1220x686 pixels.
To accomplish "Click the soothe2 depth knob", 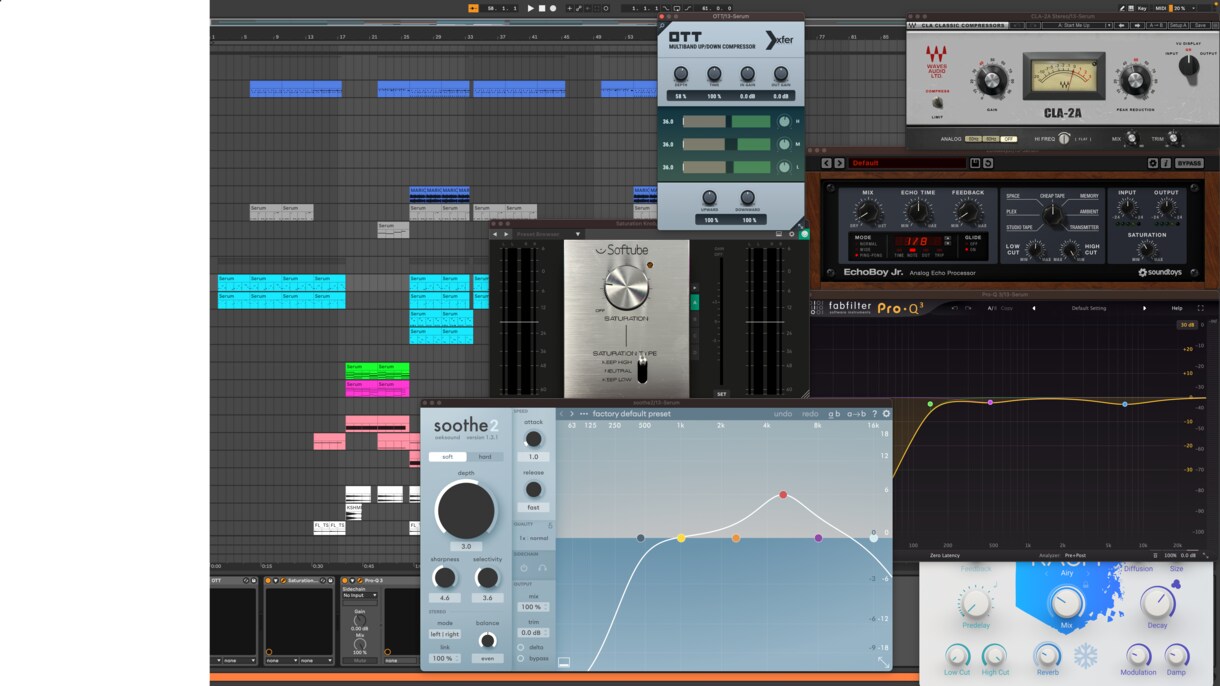I will (466, 510).
